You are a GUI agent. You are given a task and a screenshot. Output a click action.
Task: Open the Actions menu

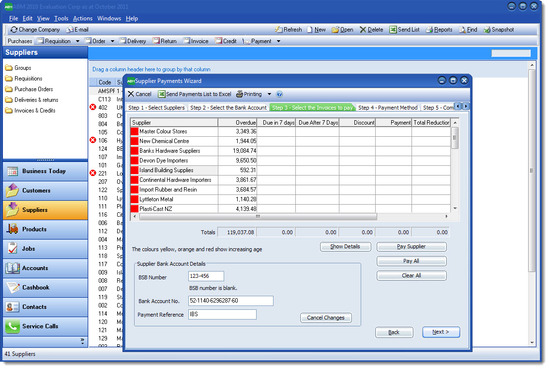point(83,19)
